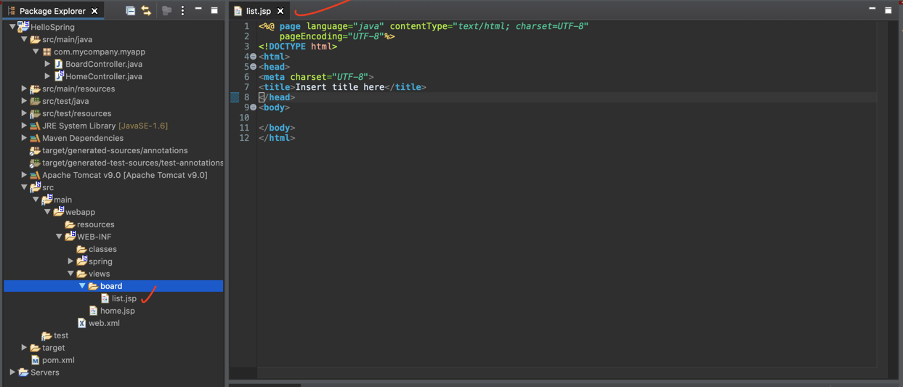The image size is (904, 388).
Task: Click the marker in the line 8 gutter
Action: (x=235, y=97)
